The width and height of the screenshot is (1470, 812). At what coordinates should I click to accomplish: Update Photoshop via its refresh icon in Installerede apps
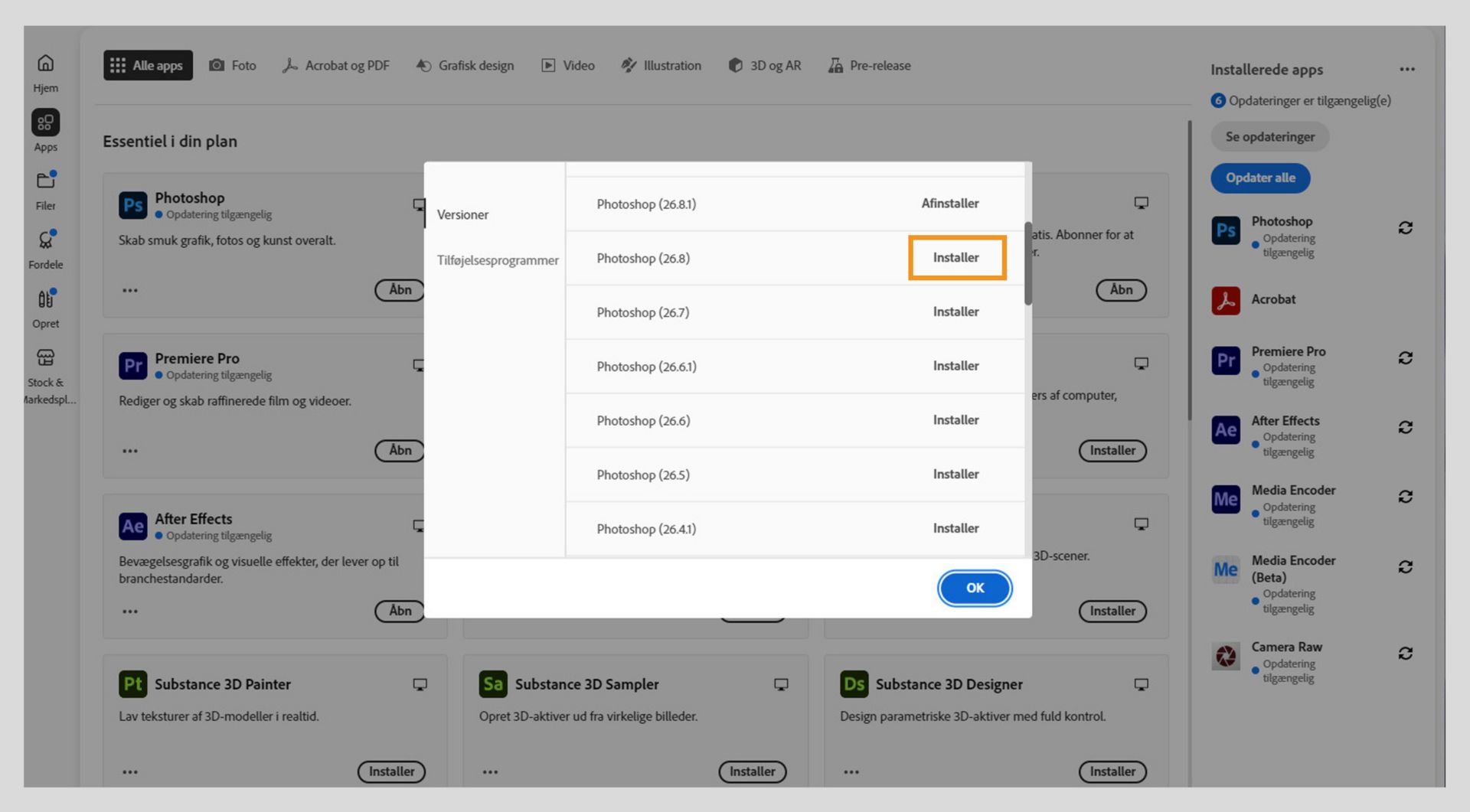pos(1406,228)
